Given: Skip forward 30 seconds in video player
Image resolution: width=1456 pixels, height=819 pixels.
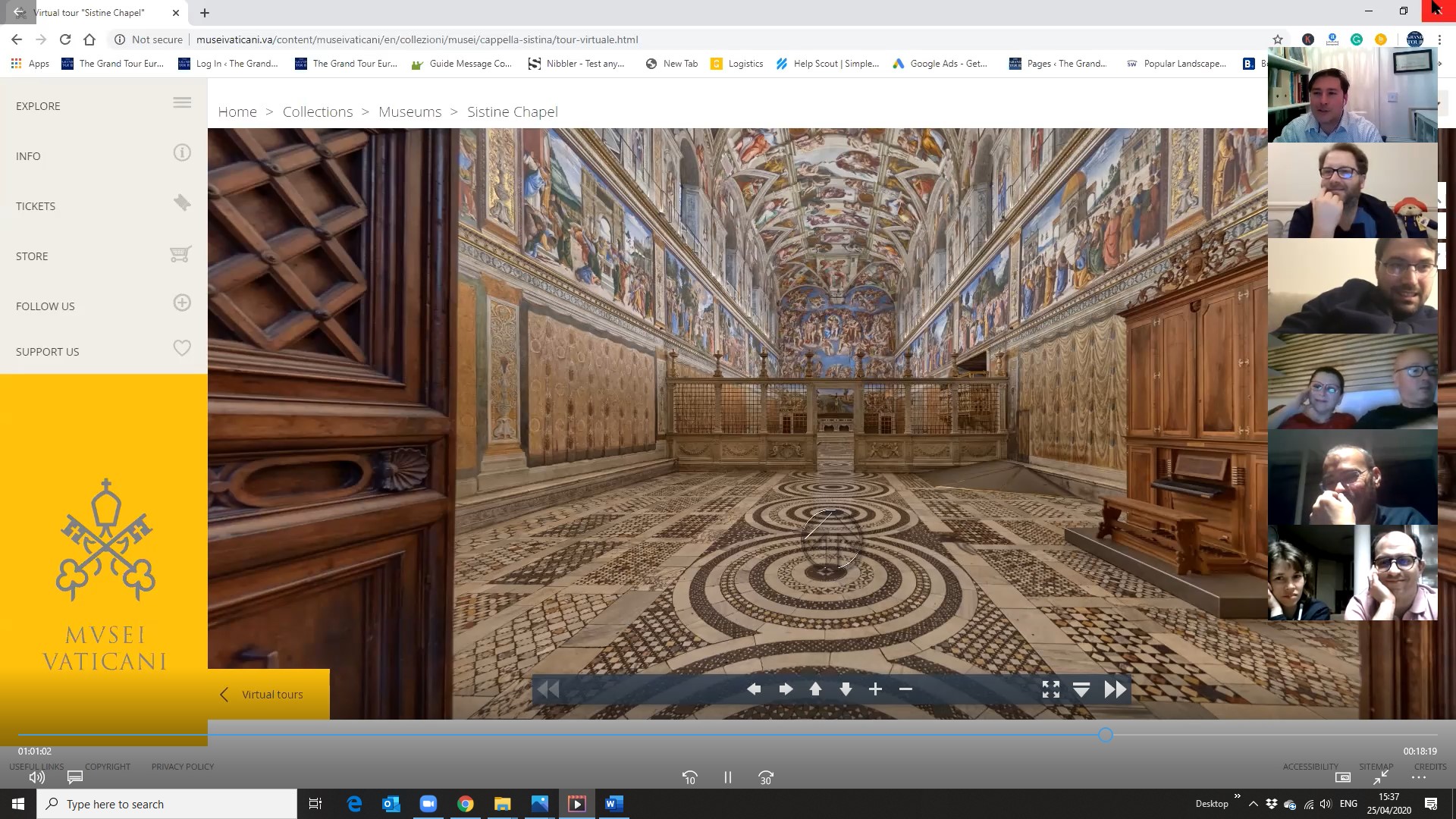Looking at the screenshot, I should tap(766, 777).
